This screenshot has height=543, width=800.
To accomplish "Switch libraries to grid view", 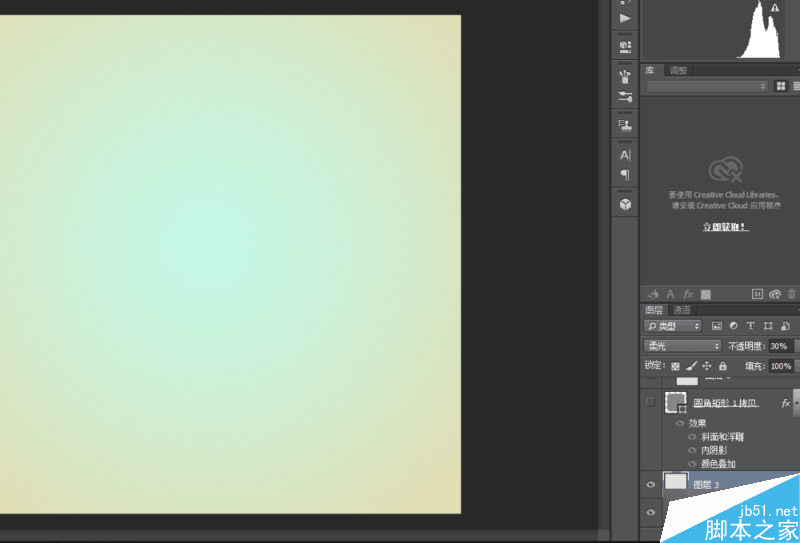I will 781,86.
